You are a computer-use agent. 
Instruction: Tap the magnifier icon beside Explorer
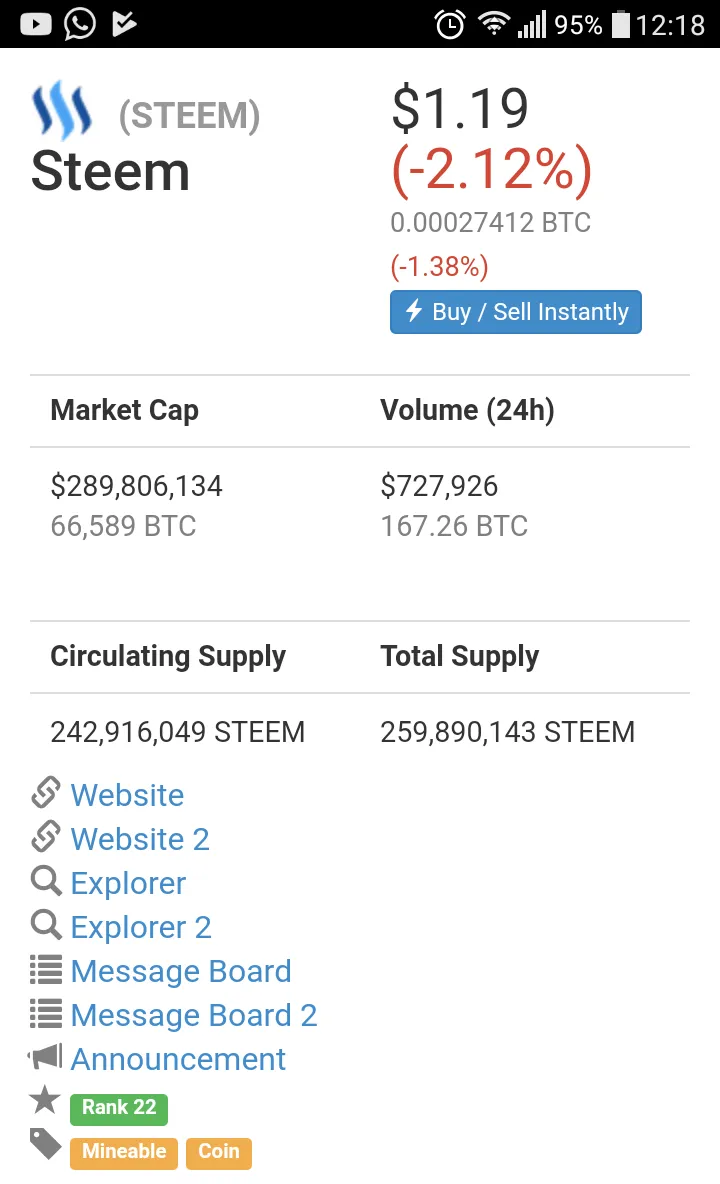coord(46,881)
